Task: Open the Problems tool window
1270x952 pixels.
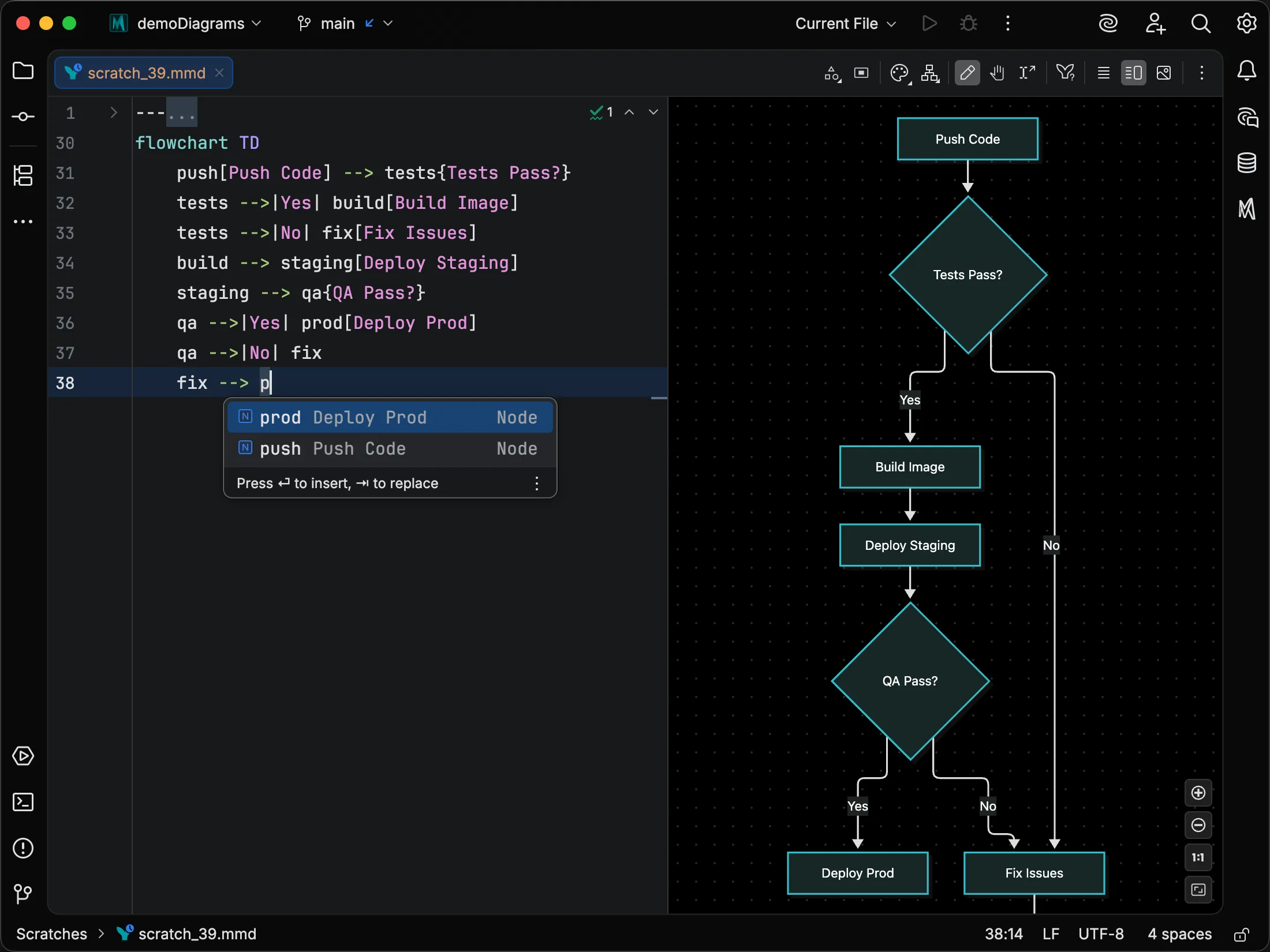Action: tap(23, 848)
